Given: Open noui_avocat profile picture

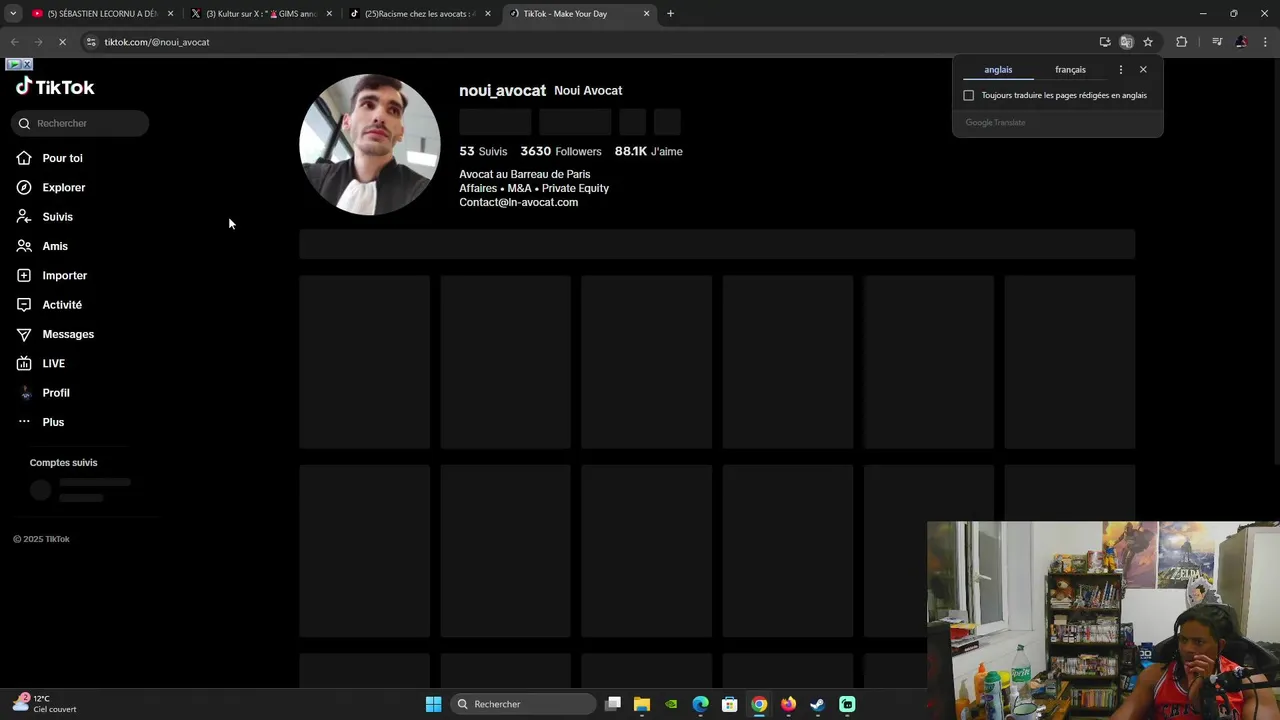Looking at the screenshot, I should 370,145.
